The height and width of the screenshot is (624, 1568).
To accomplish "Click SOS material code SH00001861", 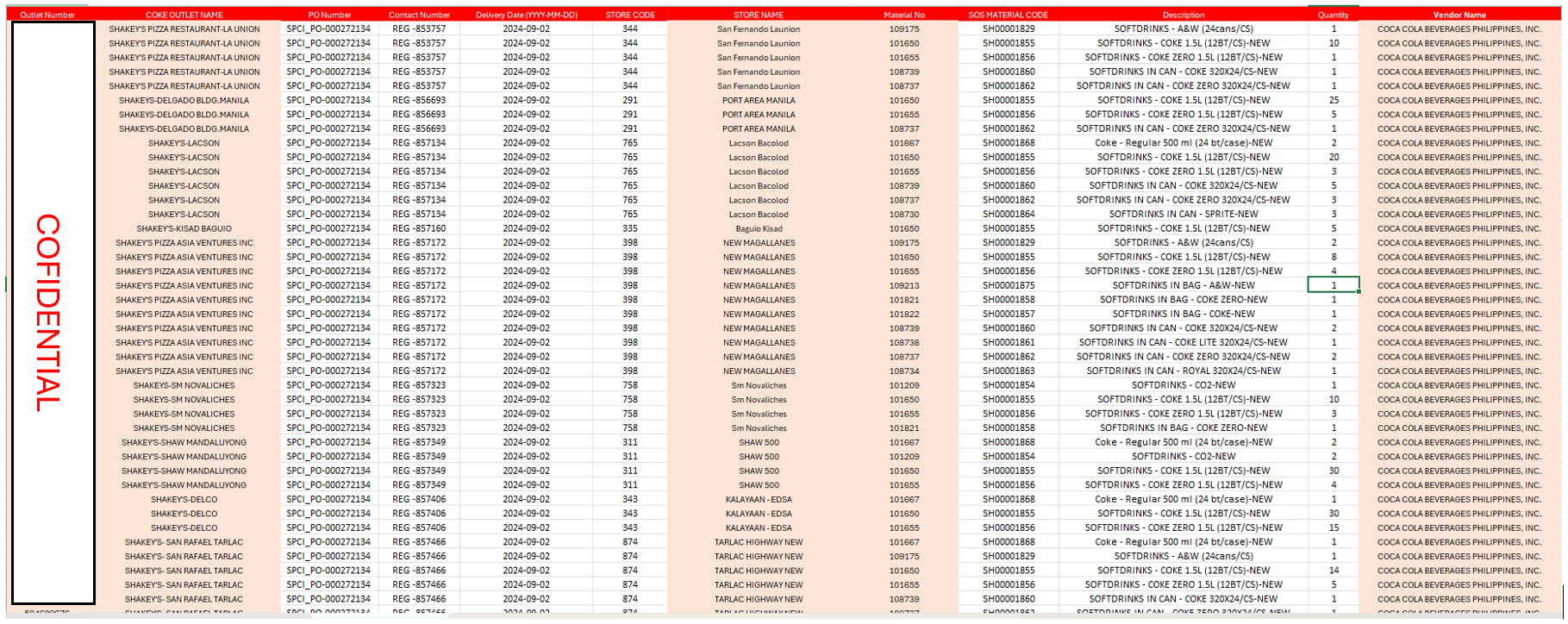I will point(1009,342).
